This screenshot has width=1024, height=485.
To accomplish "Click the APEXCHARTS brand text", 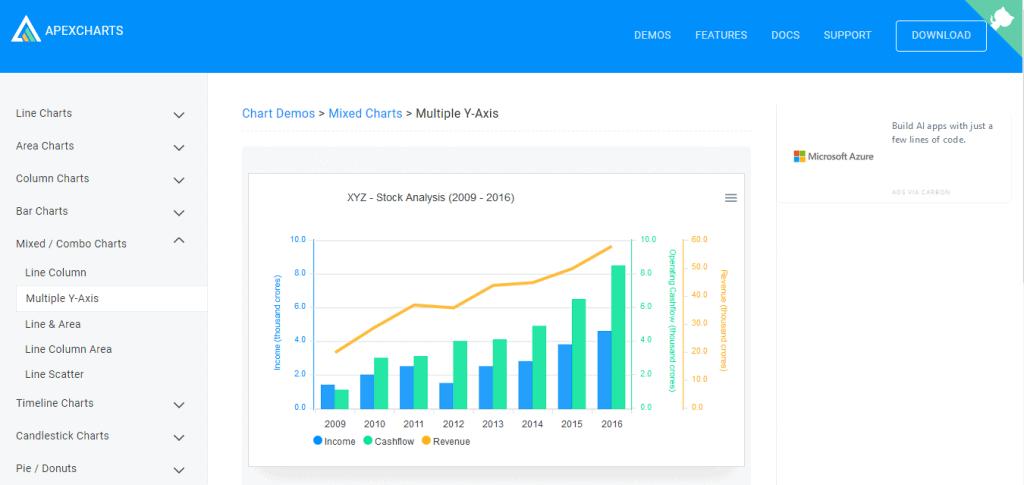I will point(84,30).
